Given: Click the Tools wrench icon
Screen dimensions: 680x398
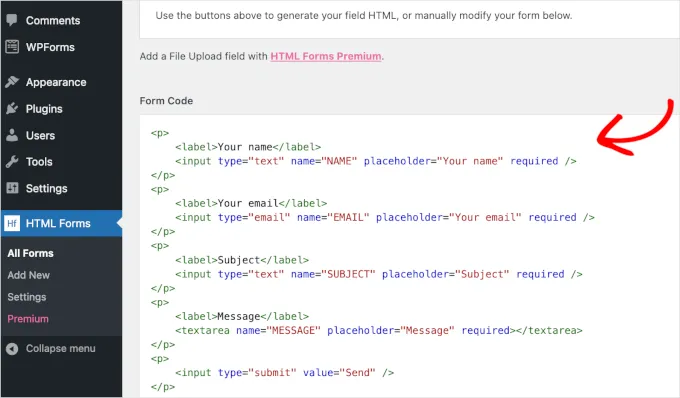Looking at the screenshot, I should point(12,162).
